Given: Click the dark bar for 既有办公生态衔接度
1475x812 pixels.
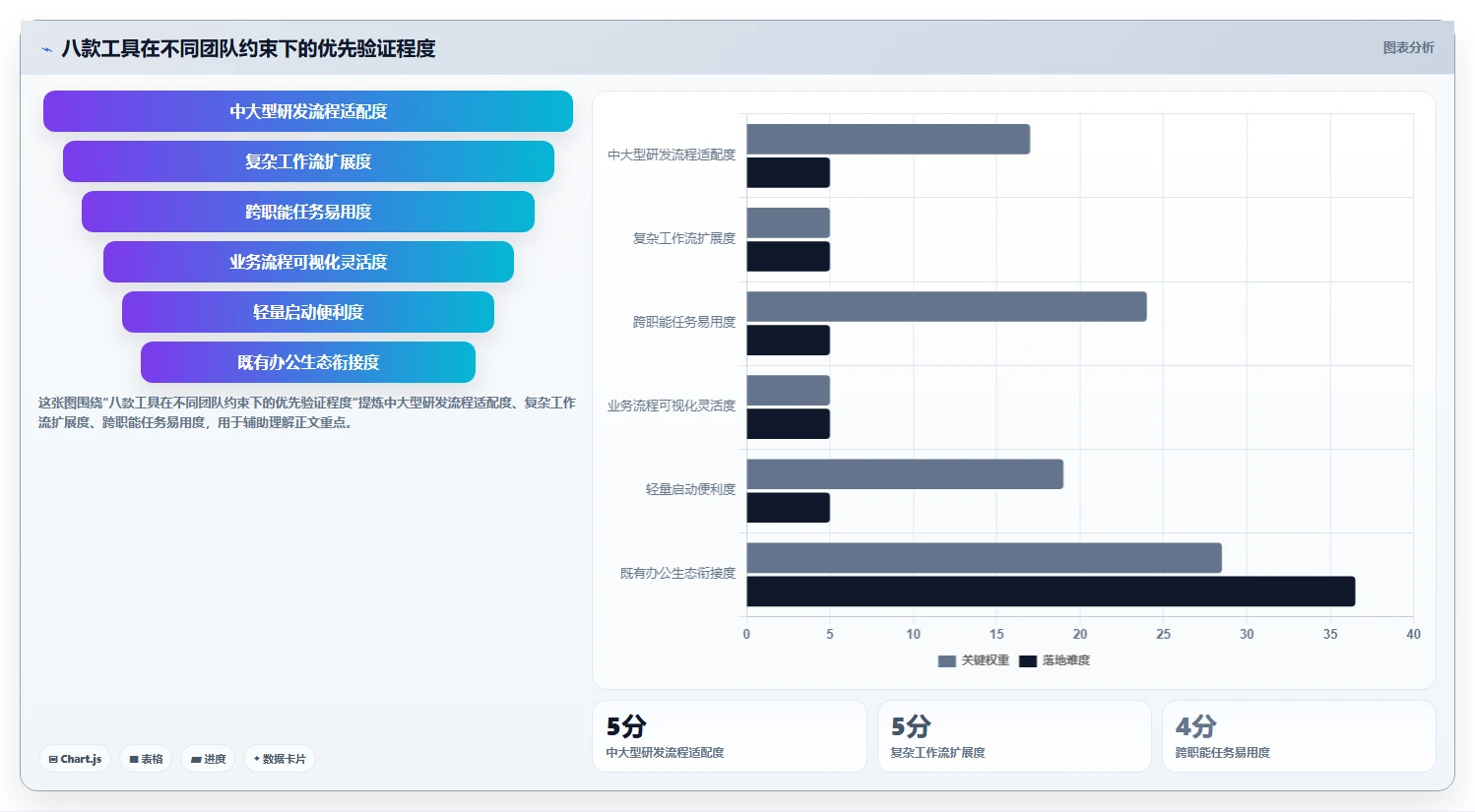Looking at the screenshot, I should pos(1052,591).
